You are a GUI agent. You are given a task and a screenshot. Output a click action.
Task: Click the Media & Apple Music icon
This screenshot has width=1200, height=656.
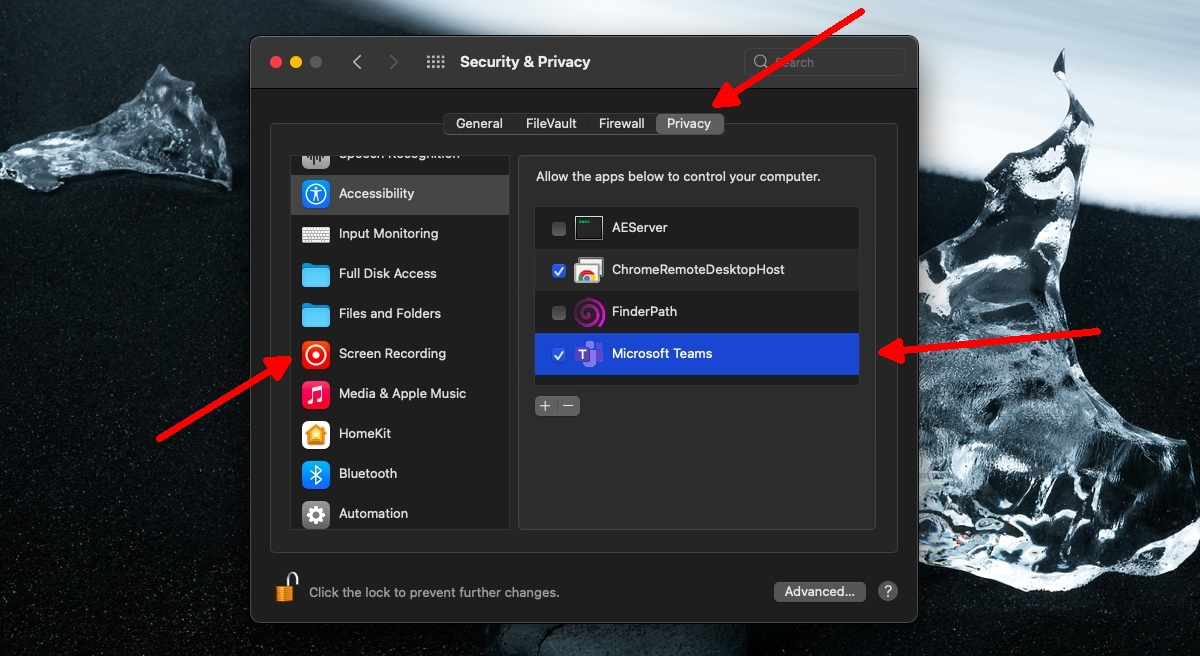(316, 394)
